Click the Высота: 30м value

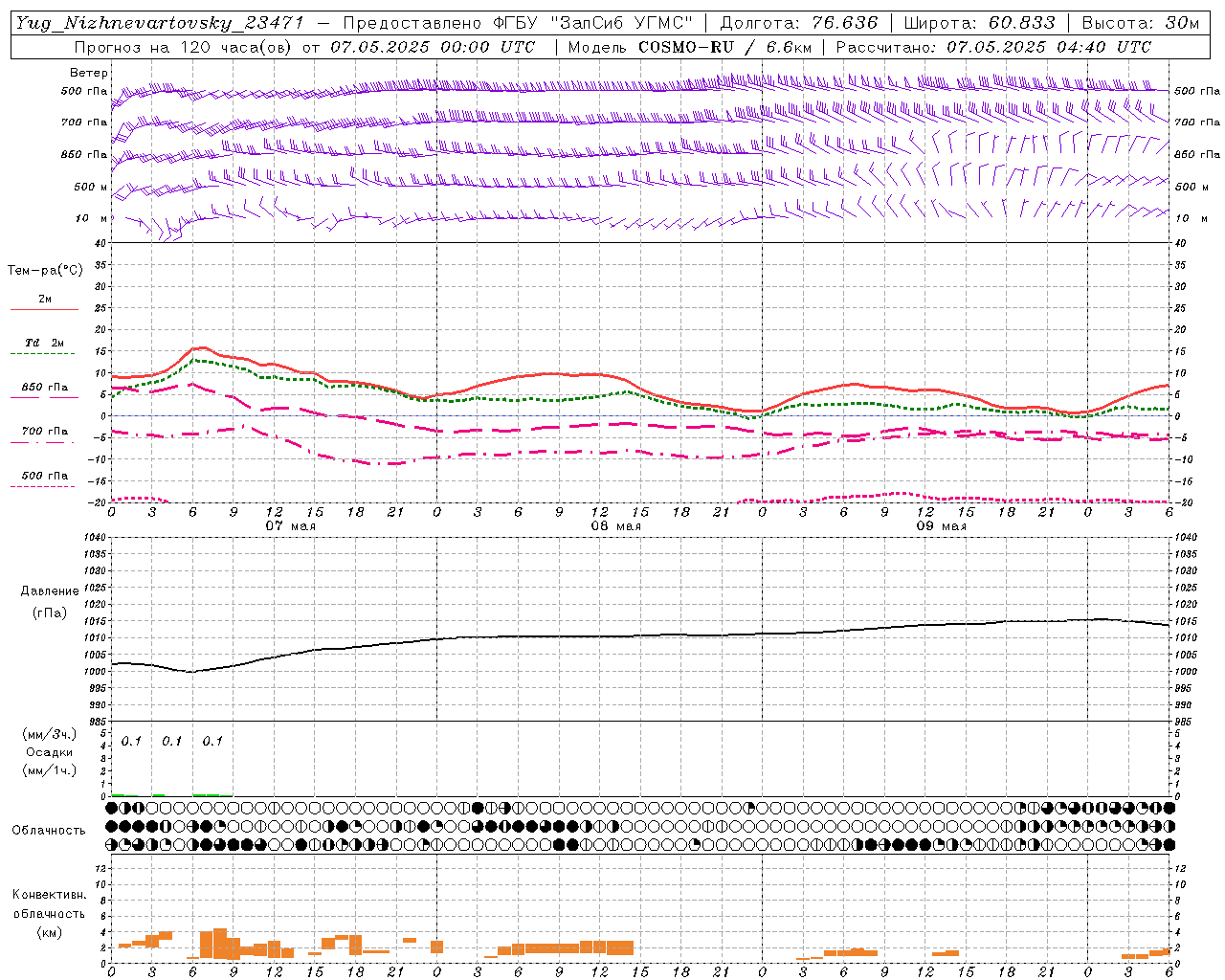(x=1140, y=23)
